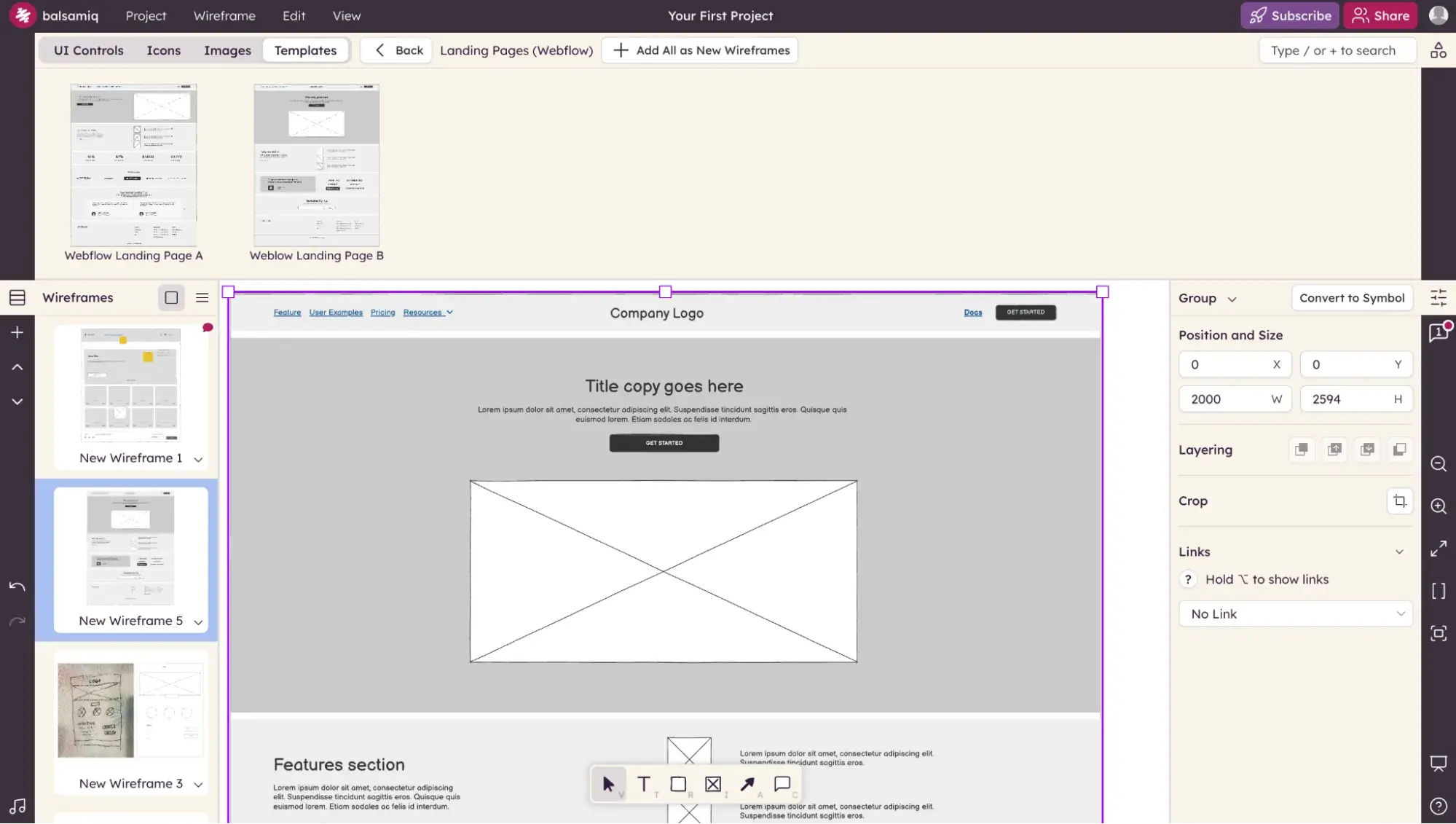Toggle the wireframes navigator panel icon
Screen dimensions: 1456x824
[x=17, y=297]
